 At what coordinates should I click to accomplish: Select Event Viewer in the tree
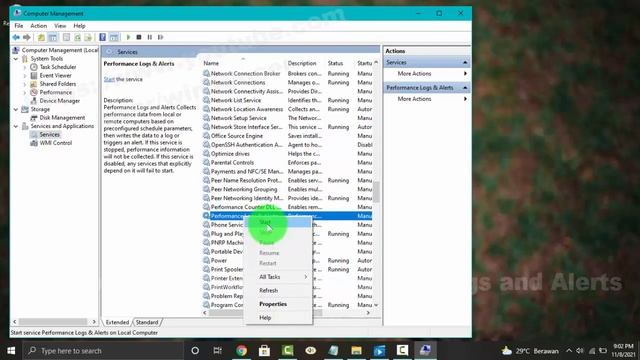tap(55, 76)
